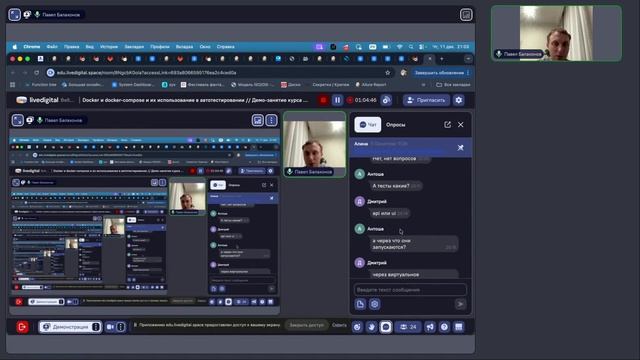Click the grid layout icon at bottom bar end
Image resolution: width=640 pixels, height=360 pixels.
(458, 327)
